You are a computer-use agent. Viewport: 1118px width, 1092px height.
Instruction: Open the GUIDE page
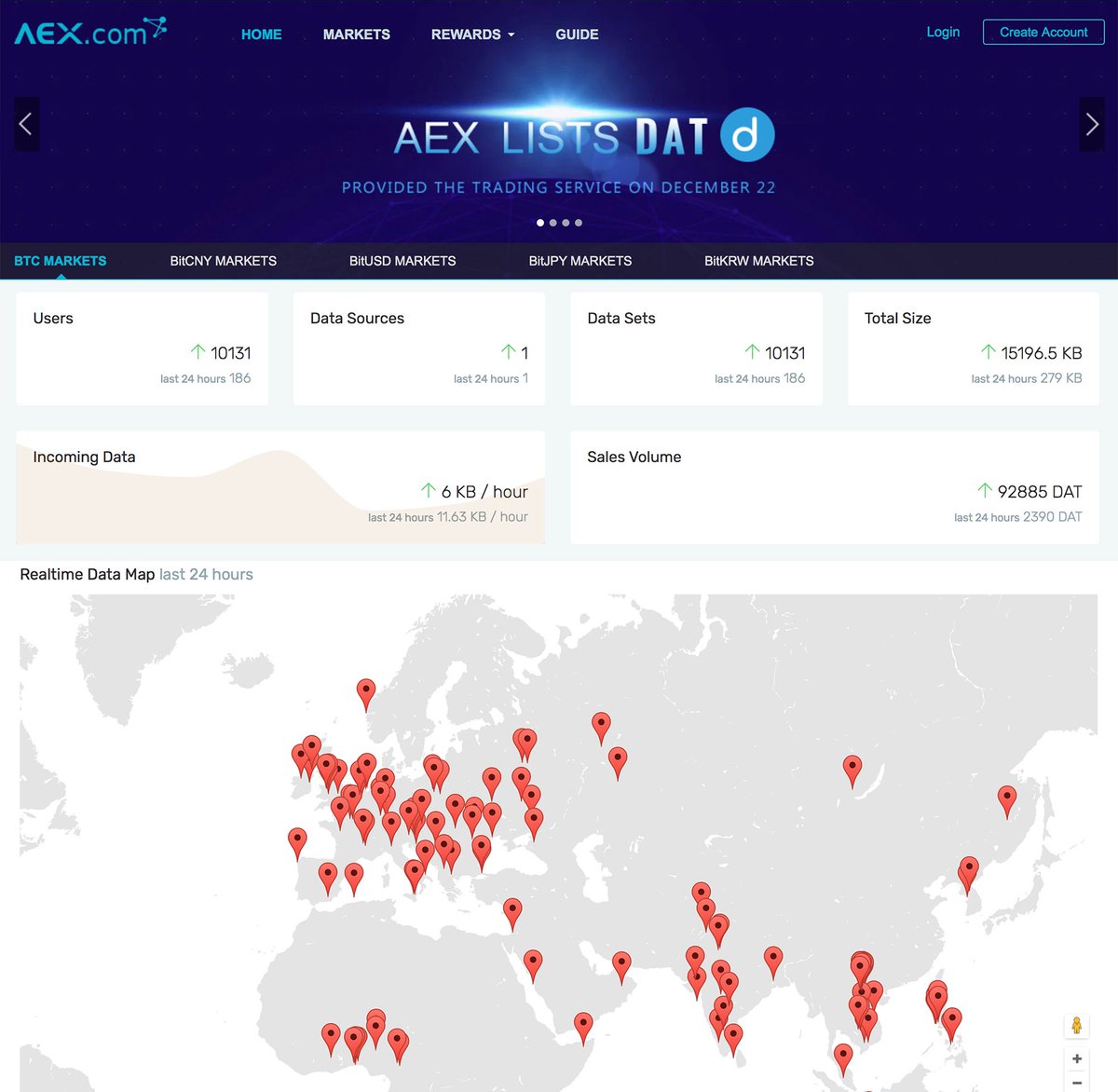coord(577,34)
